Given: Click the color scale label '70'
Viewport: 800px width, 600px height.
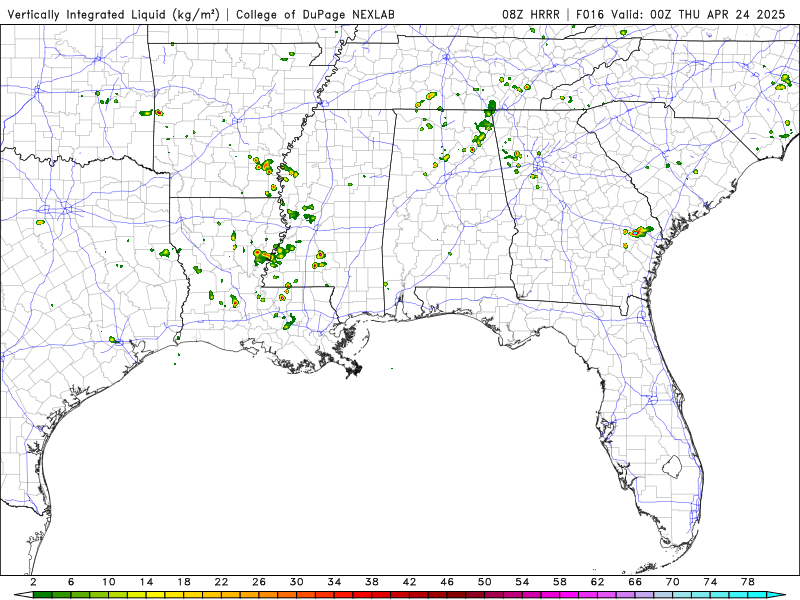Looking at the screenshot, I should pyautogui.click(x=673, y=582).
